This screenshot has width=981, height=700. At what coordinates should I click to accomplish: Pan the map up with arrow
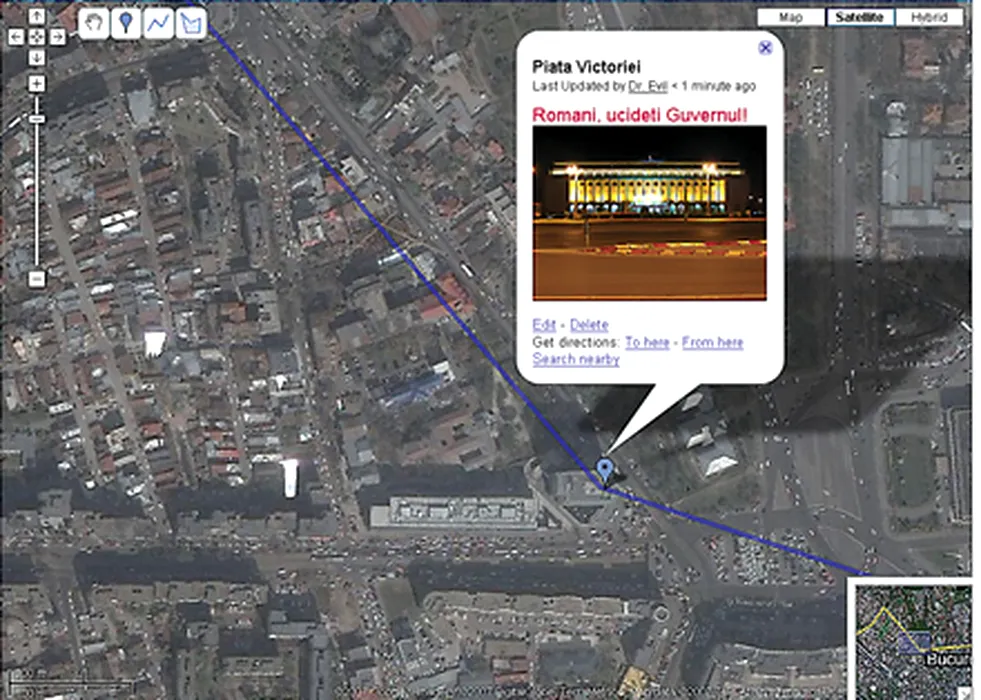[37, 16]
